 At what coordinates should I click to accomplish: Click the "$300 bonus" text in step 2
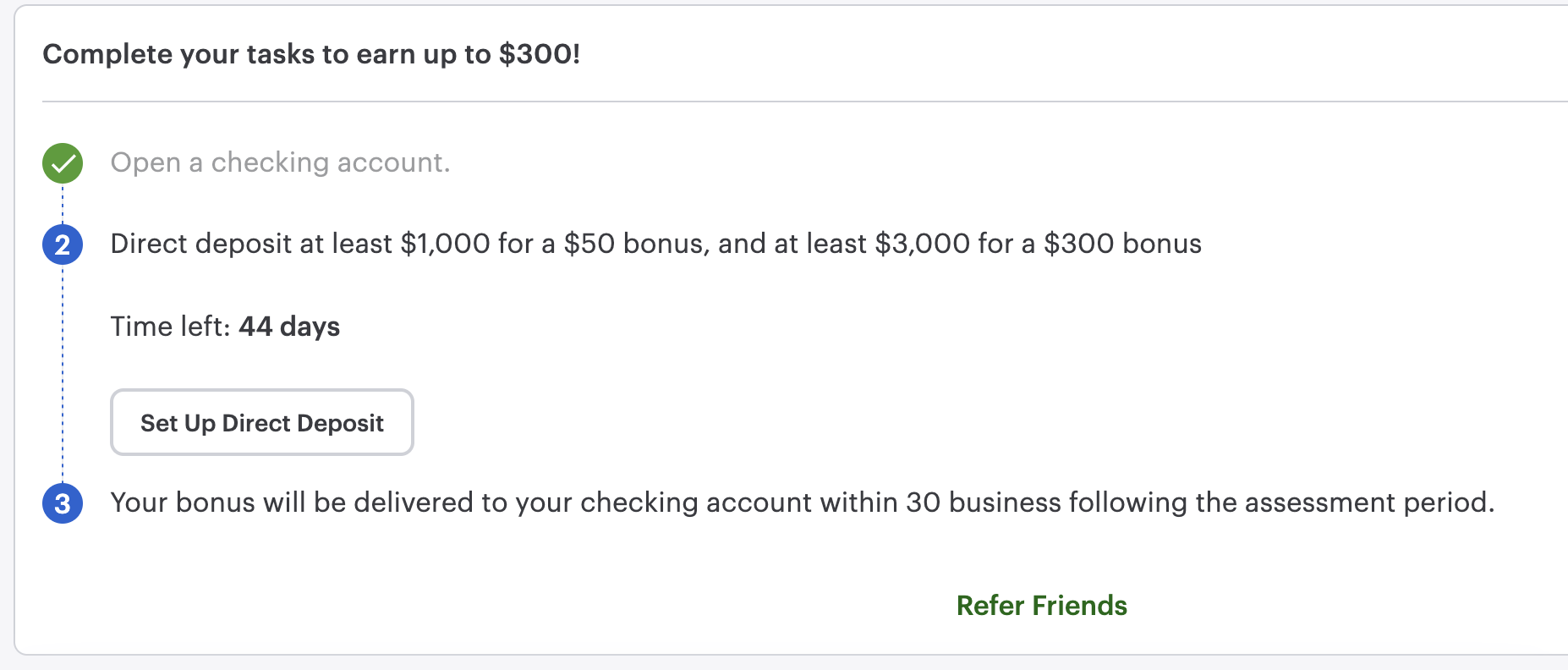(x=1122, y=244)
